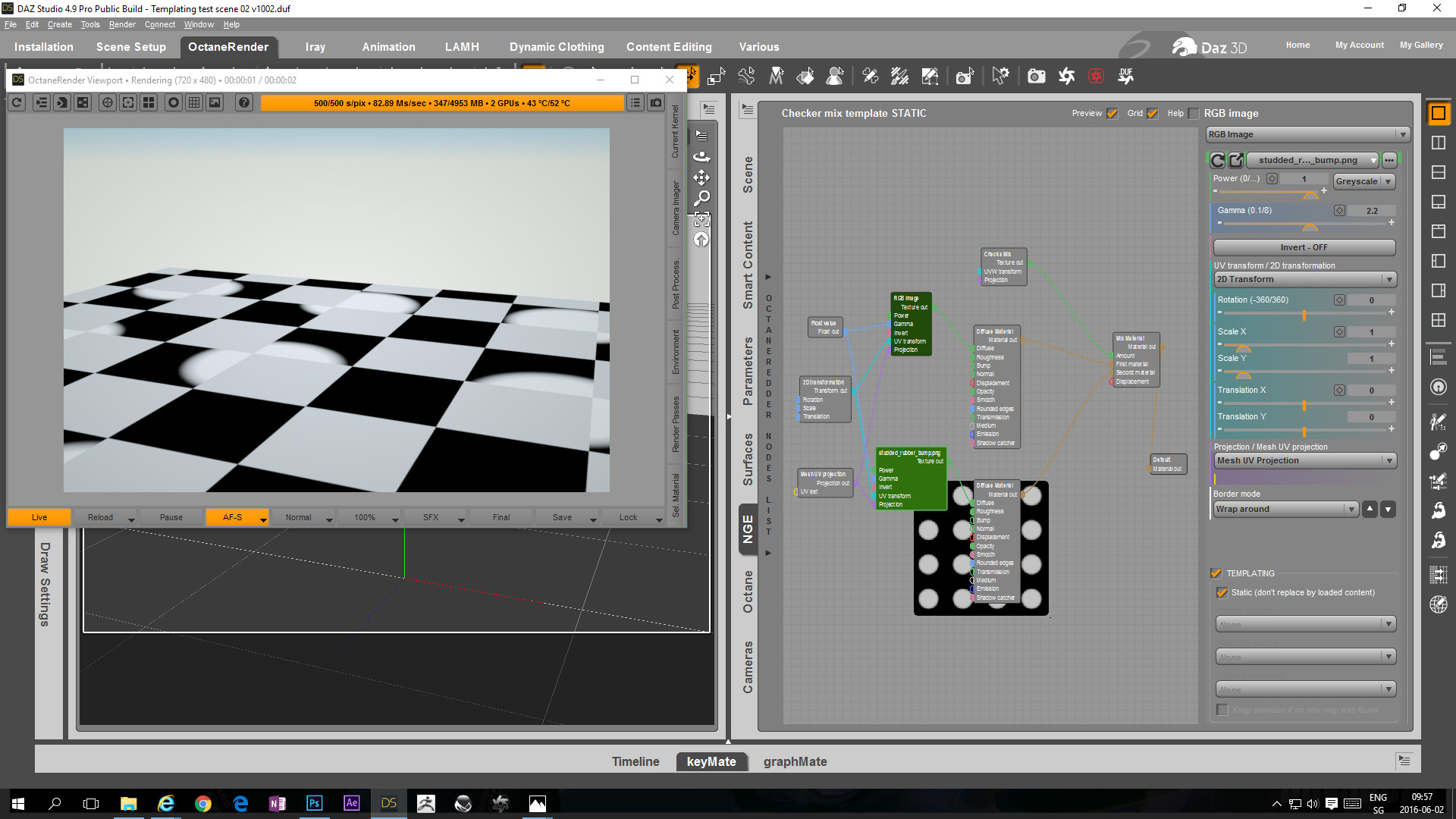Viewport: 1456px width, 819px height.
Task: Open the Connect menu
Action: pos(160,24)
